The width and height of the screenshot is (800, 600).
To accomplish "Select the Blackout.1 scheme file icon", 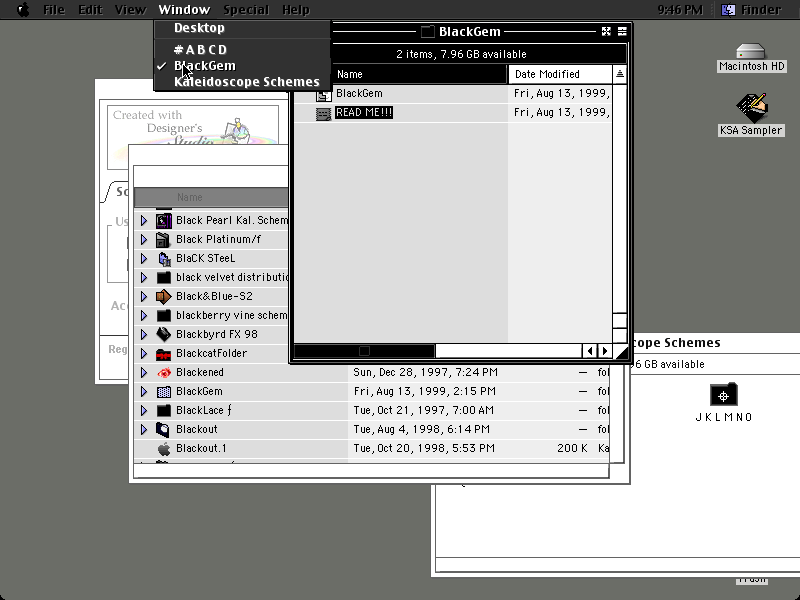I will point(164,448).
